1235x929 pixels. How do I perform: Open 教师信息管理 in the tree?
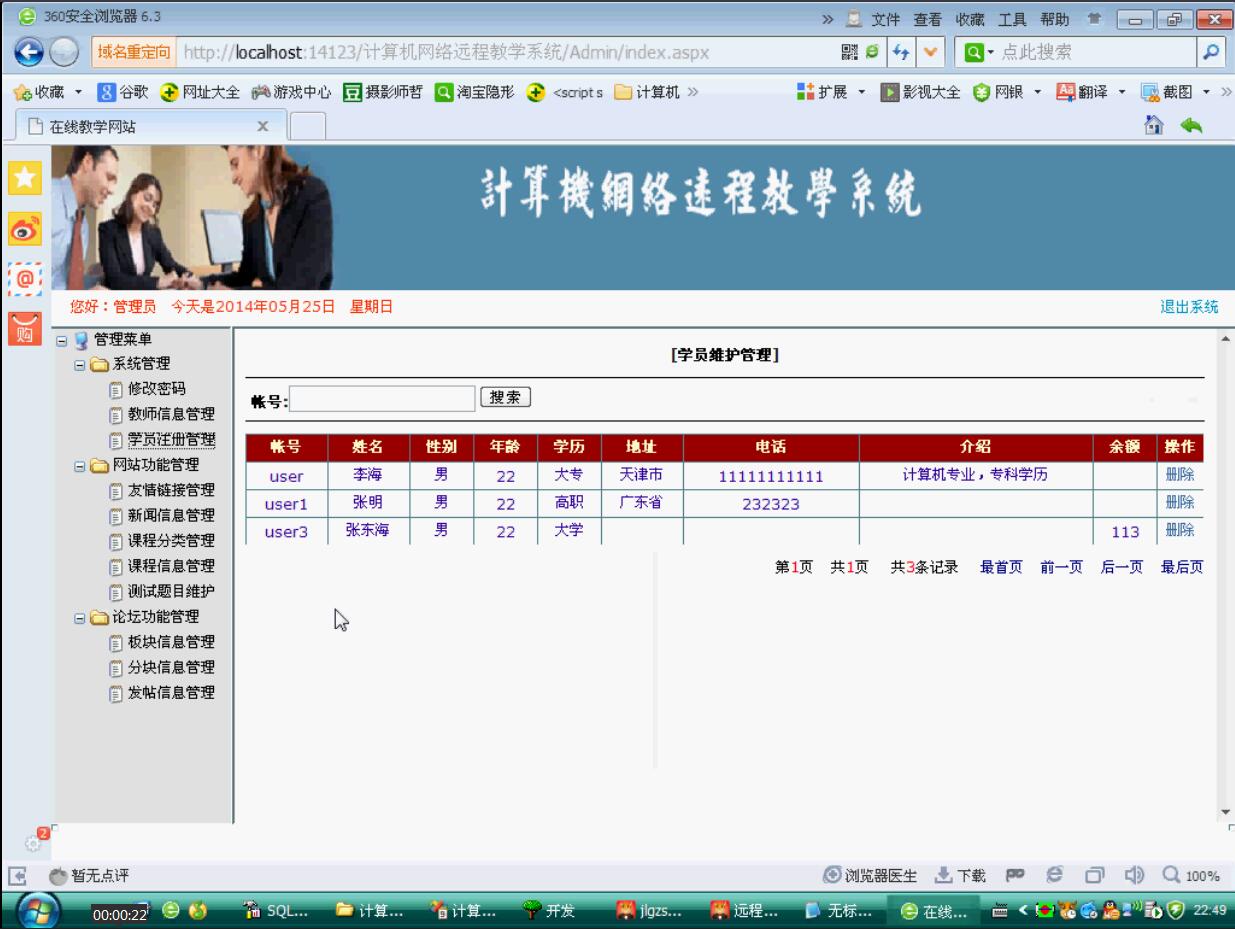click(171, 414)
